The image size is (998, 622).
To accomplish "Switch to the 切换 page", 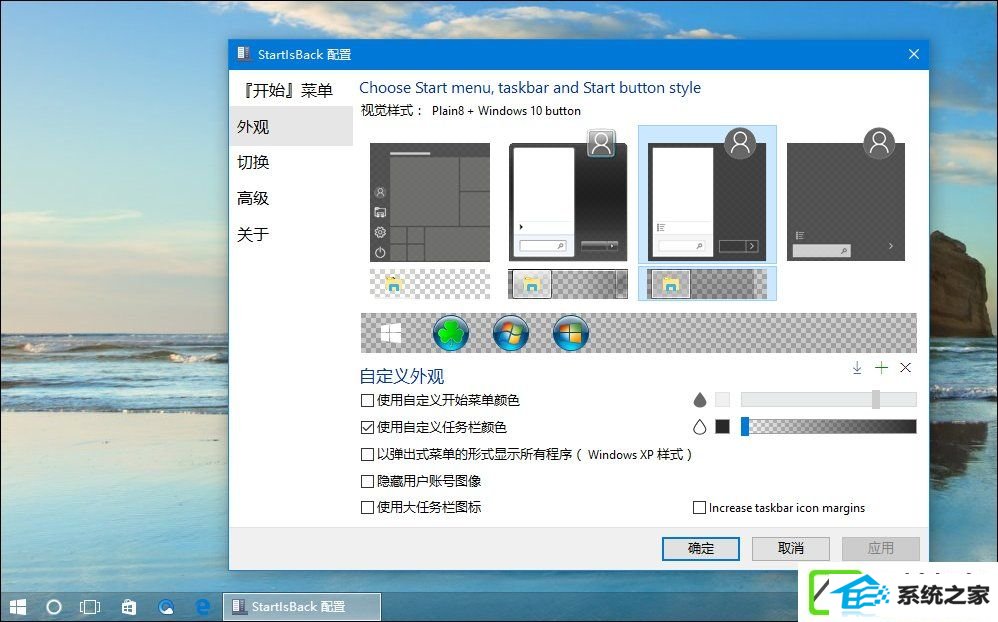I will click(290, 162).
